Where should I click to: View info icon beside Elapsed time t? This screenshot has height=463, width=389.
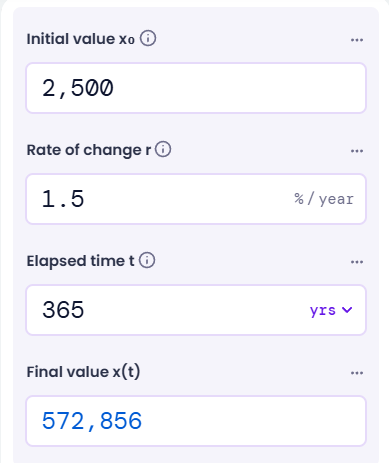147,260
